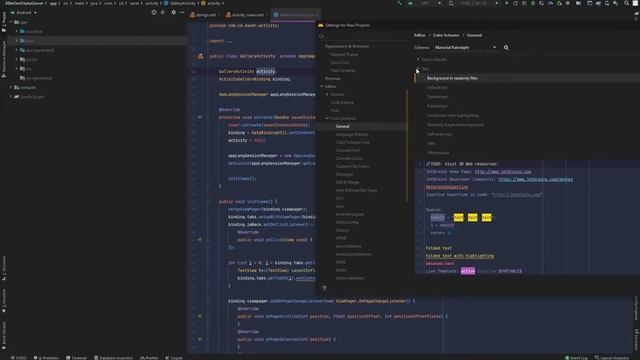Screen dimensions: 640x360
Task: Select Language Defaults under Color Scheme
Action: click(x=352, y=134)
